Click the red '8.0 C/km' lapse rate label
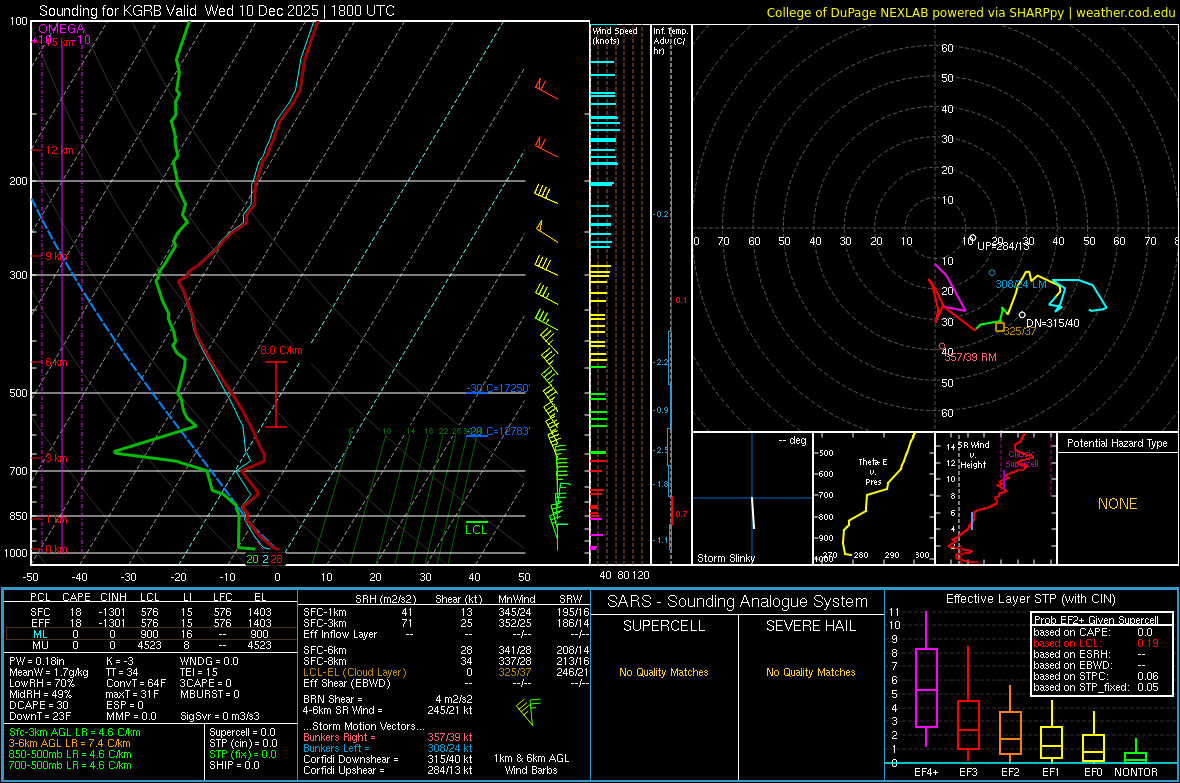The width and height of the screenshot is (1180, 783). point(281,351)
